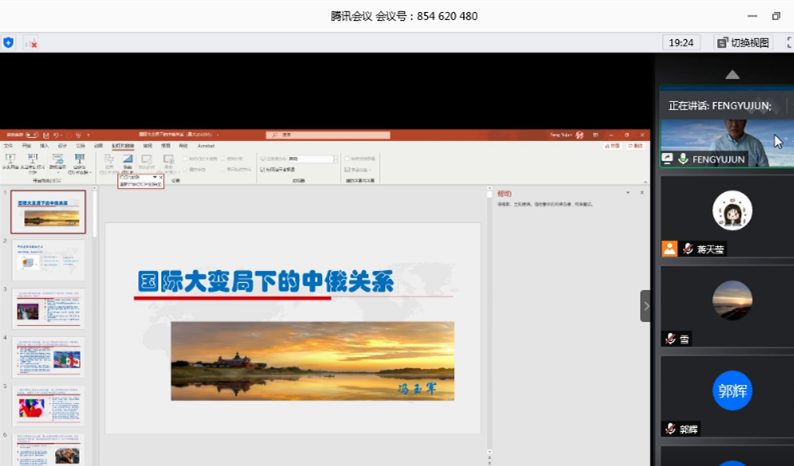This screenshot has height=466, width=794.
Task: Click the PowerPoint save icon in title bar
Action: [x=47, y=135]
